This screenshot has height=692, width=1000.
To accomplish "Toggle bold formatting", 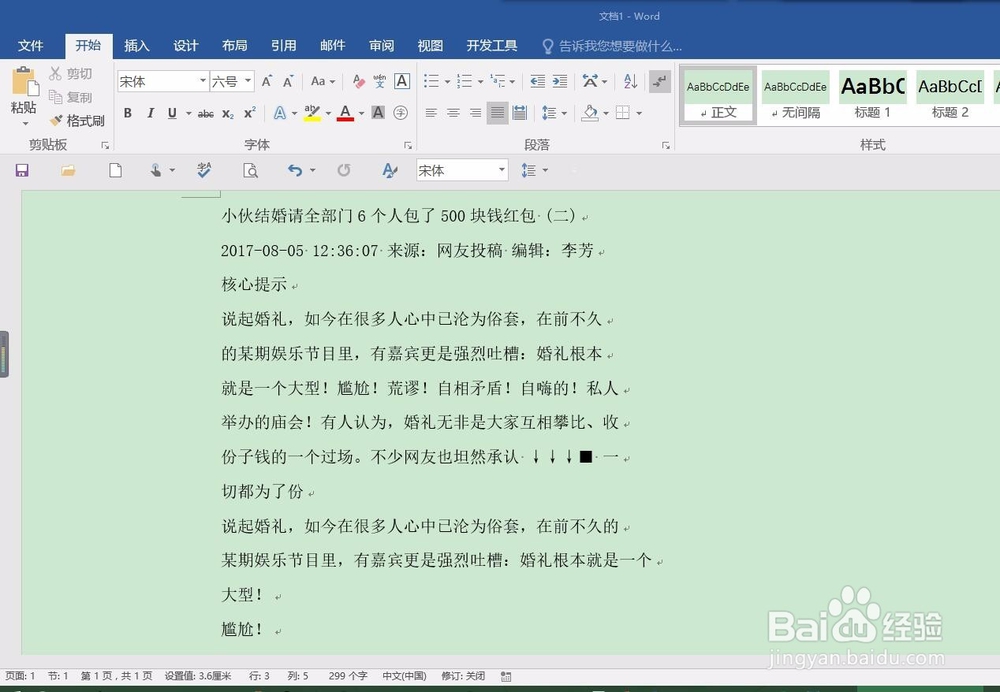I will coord(128,113).
